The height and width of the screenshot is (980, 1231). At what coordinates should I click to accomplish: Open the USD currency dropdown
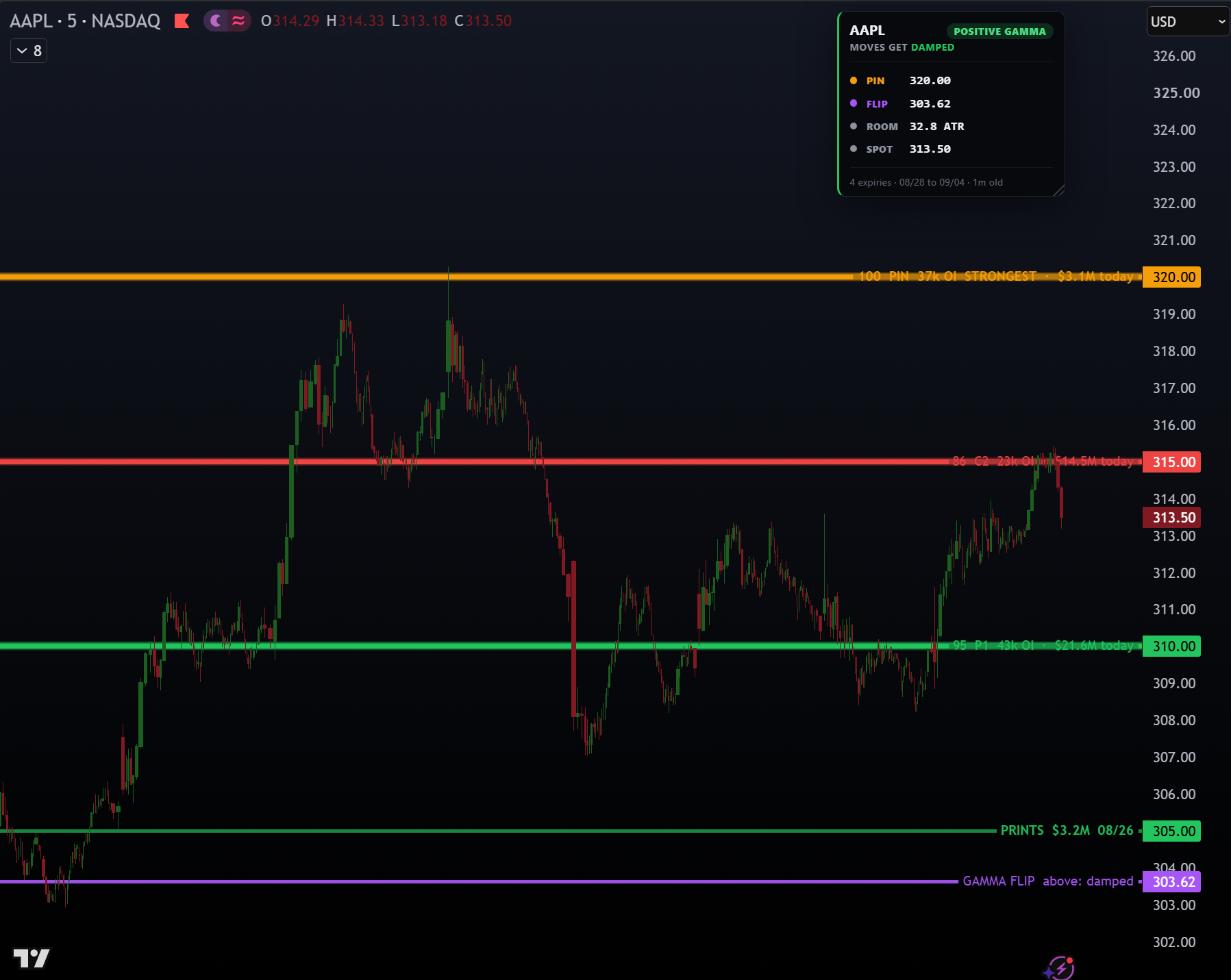click(x=1188, y=21)
